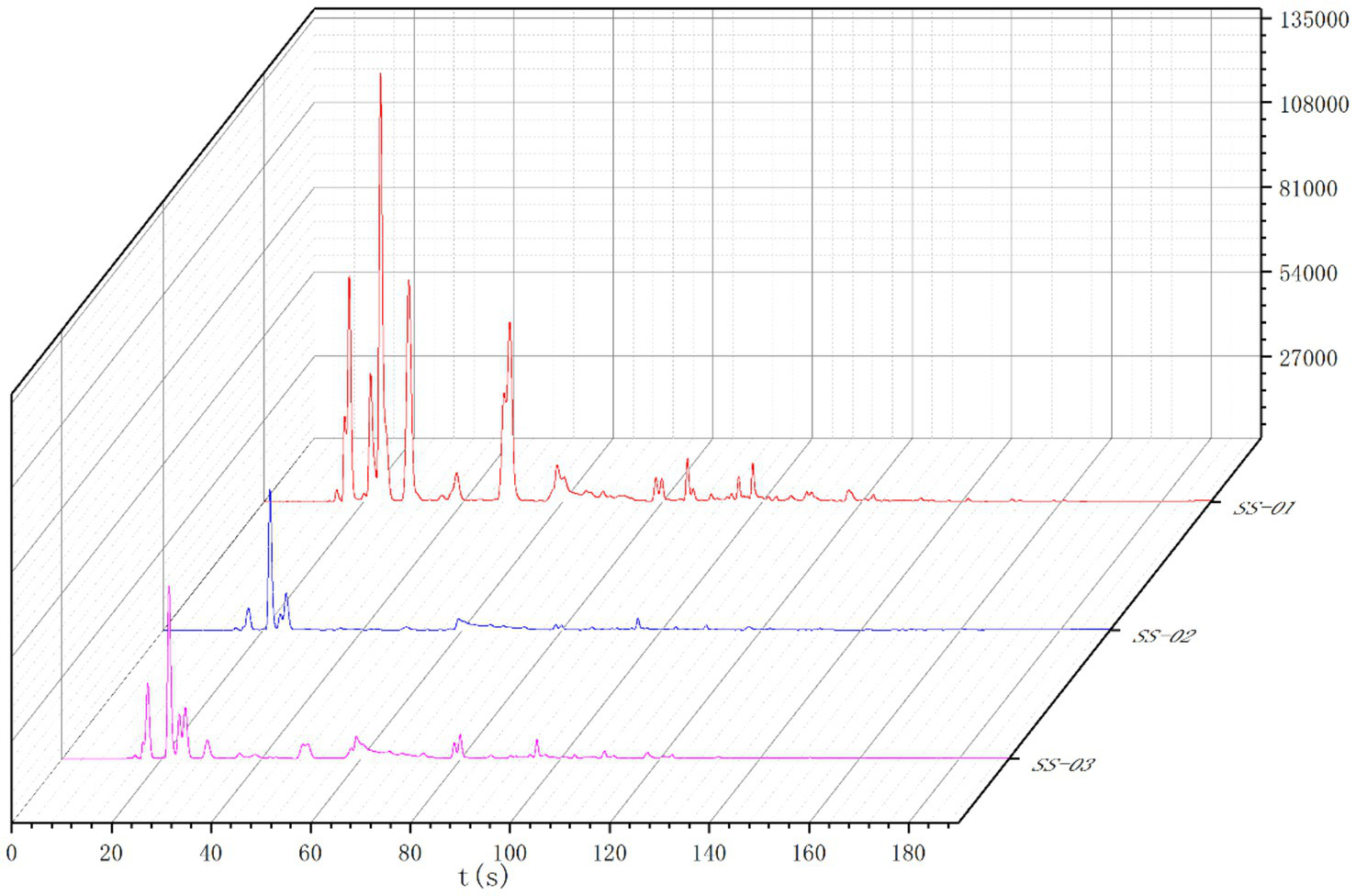The height and width of the screenshot is (896, 1356).
Task: Click the t (s) axis title
Action: pyautogui.click(x=483, y=877)
